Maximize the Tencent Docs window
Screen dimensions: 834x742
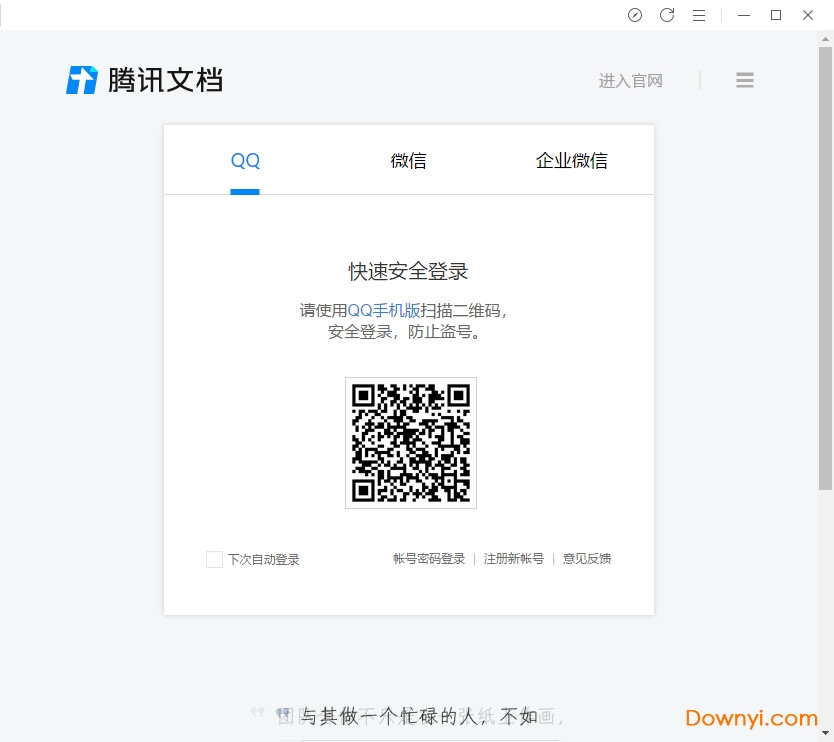[x=776, y=15]
